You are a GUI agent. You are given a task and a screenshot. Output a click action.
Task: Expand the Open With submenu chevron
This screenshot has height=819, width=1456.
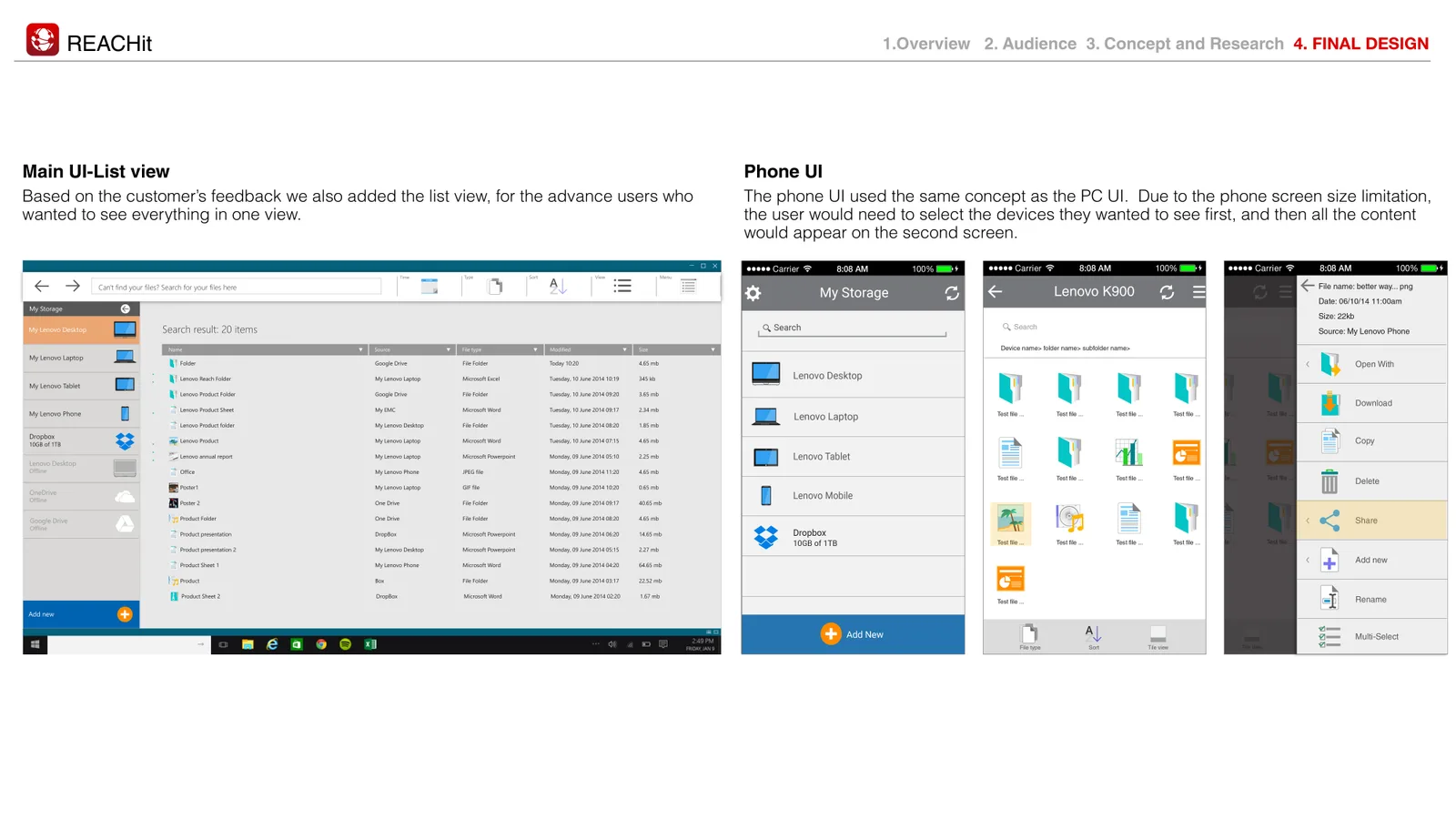(1308, 364)
